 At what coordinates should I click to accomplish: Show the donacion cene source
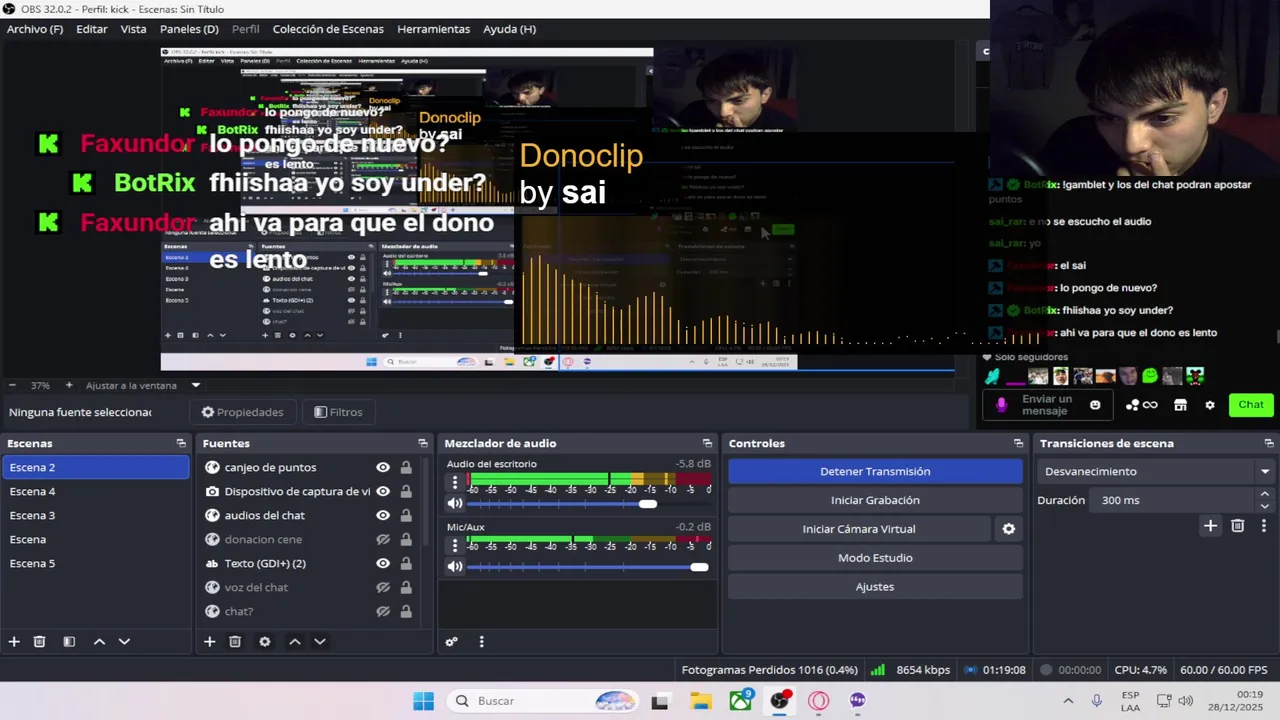click(383, 539)
